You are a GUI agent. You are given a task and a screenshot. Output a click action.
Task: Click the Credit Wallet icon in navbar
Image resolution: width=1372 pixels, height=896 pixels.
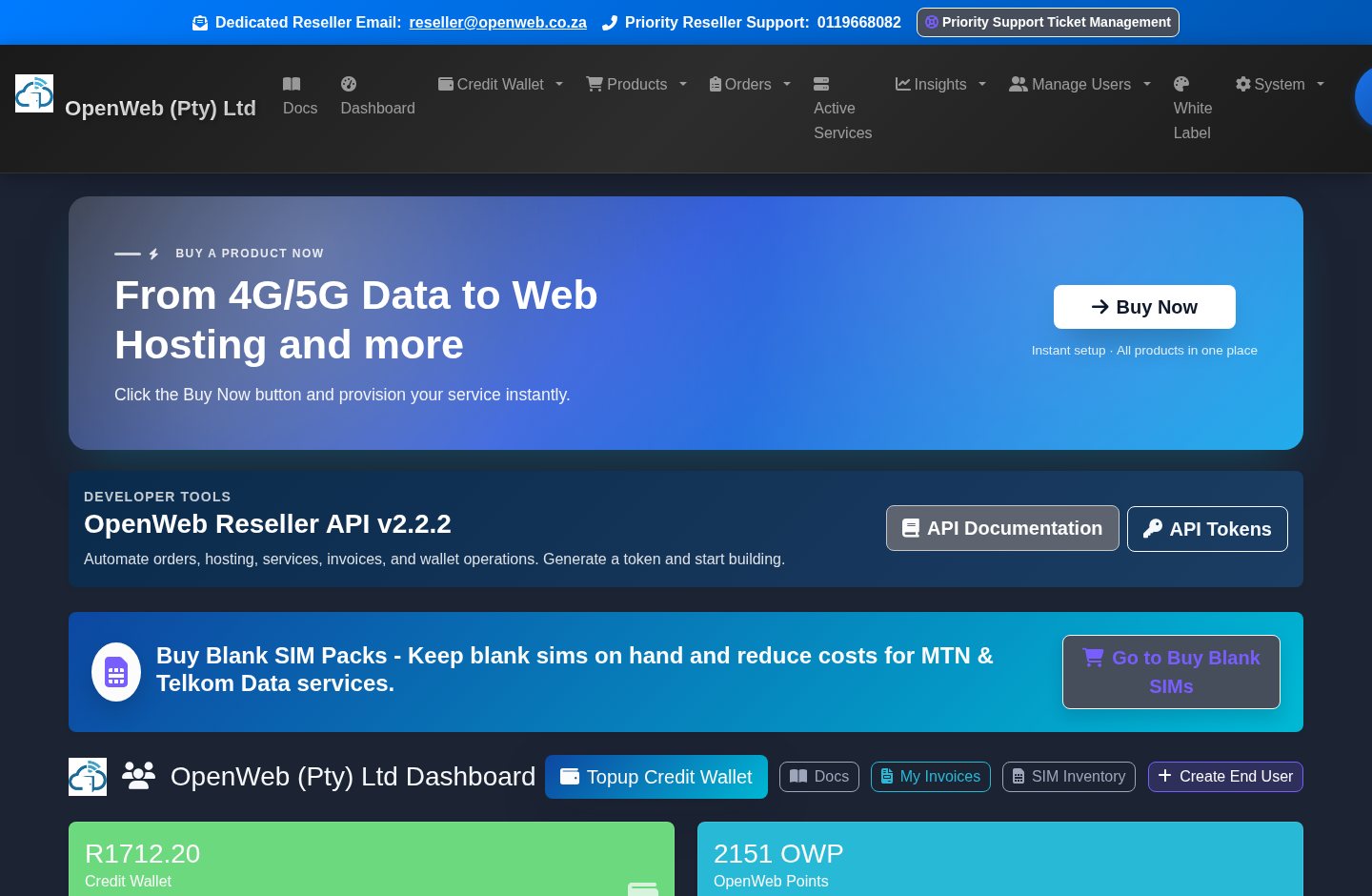[445, 84]
